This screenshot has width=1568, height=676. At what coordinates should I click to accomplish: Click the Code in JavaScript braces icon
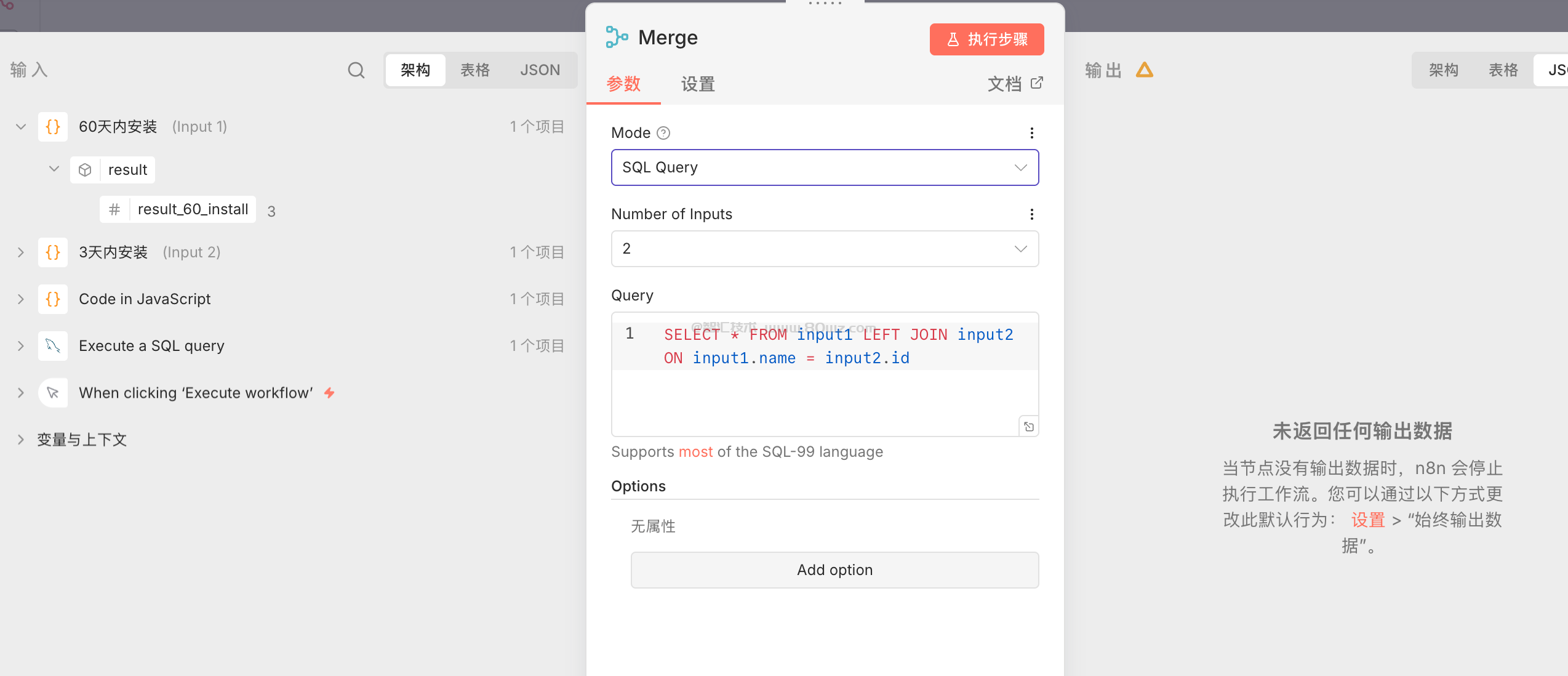coord(53,299)
